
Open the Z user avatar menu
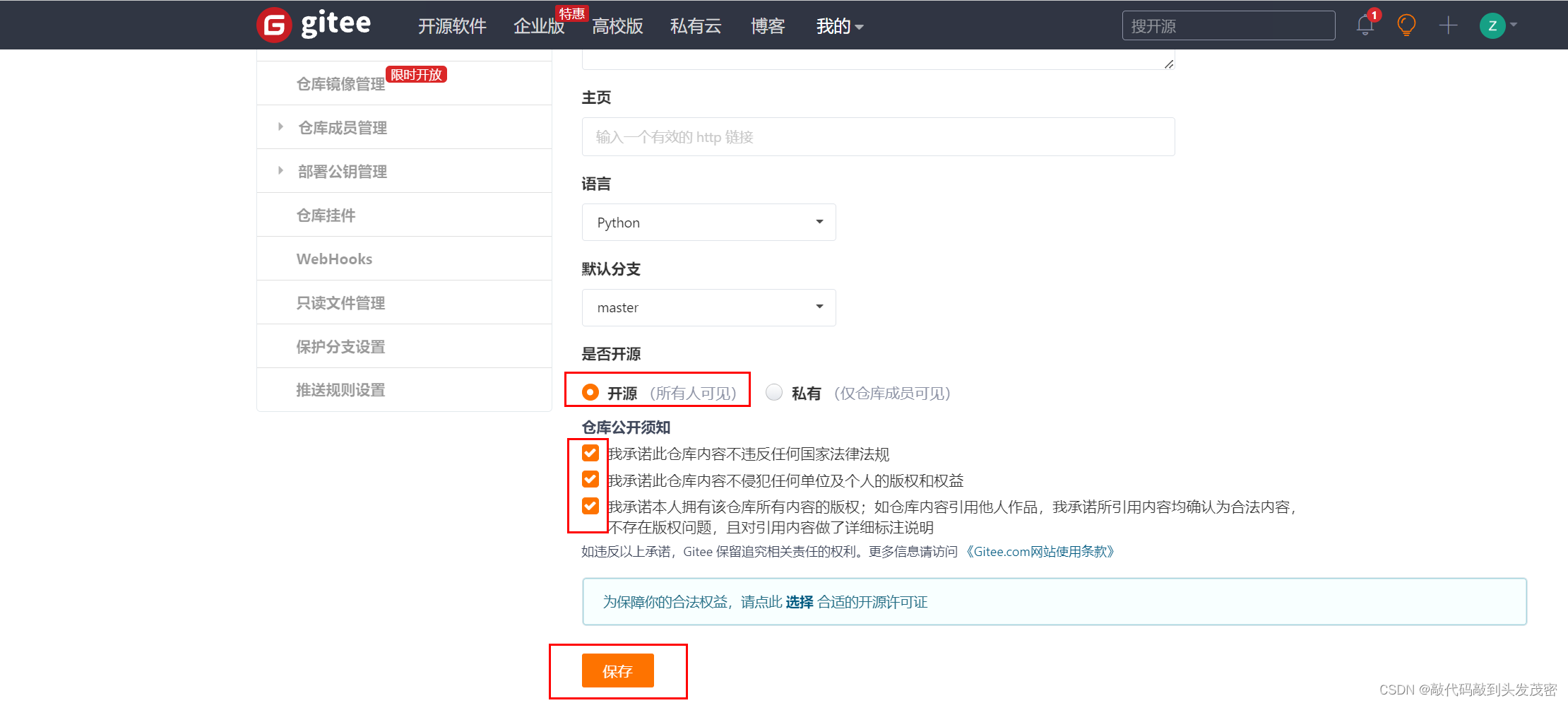pos(1492,26)
